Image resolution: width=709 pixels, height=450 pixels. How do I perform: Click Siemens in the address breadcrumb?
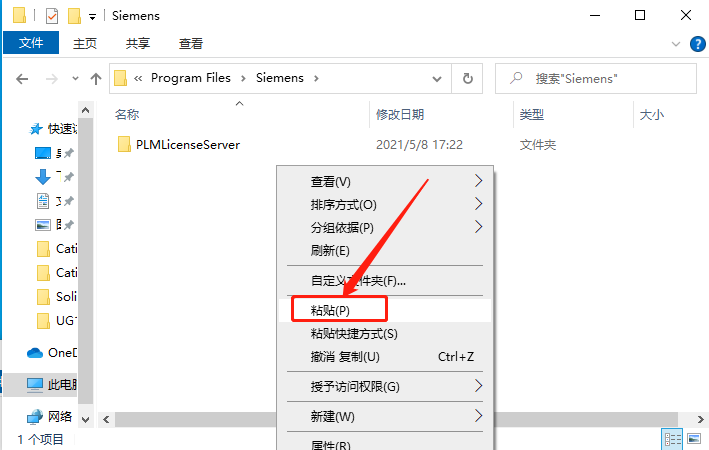coord(279,78)
